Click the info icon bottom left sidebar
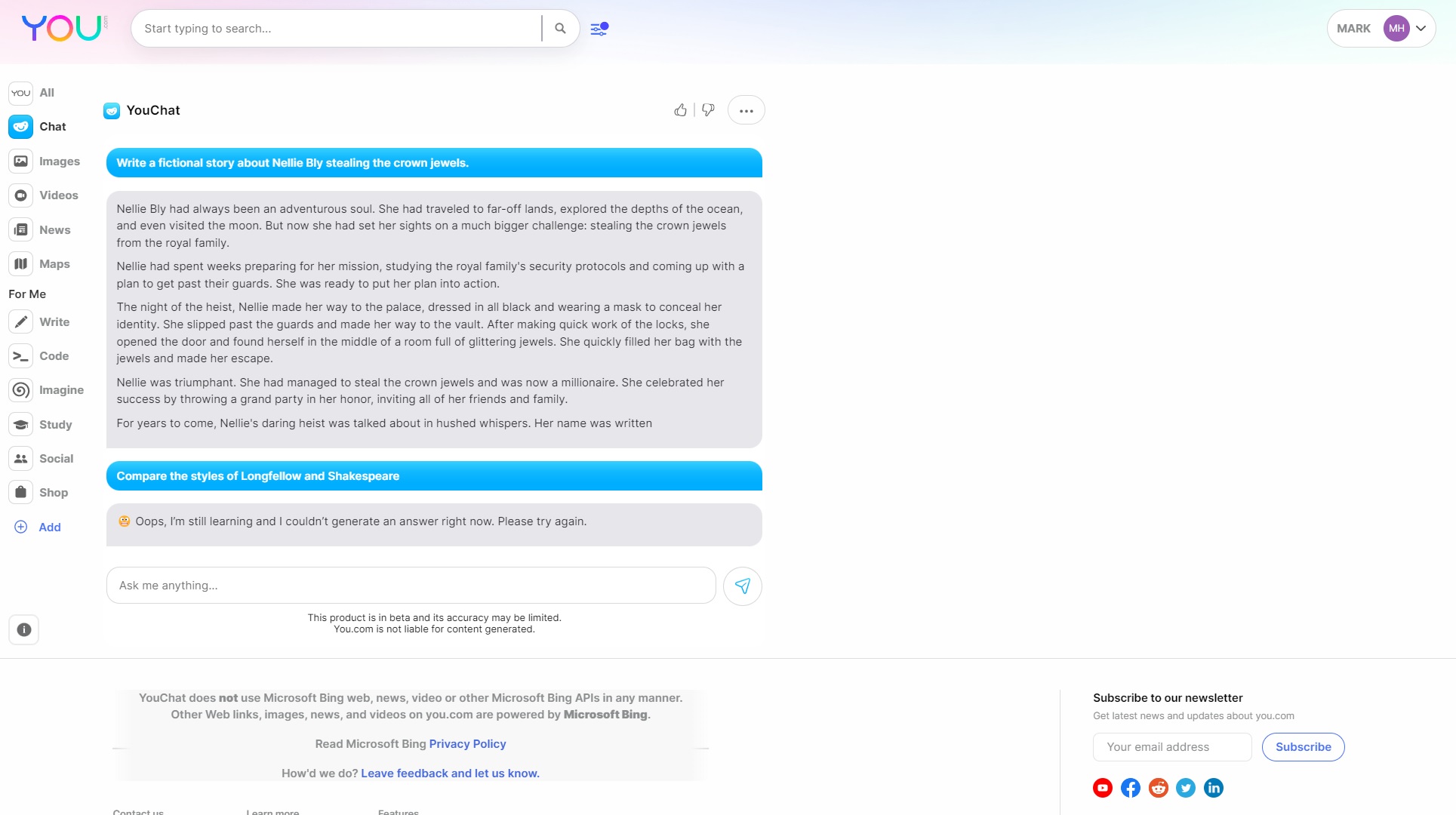Image resolution: width=1456 pixels, height=815 pixels. coord(24,630)
